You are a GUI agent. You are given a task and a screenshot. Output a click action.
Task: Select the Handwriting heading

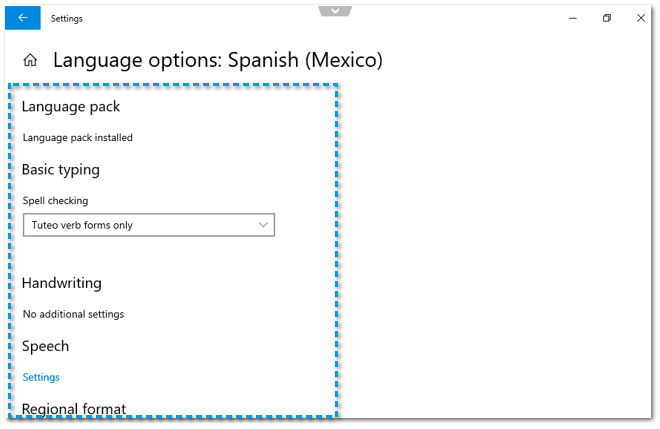pyautogui.click(x=62, y=283)
